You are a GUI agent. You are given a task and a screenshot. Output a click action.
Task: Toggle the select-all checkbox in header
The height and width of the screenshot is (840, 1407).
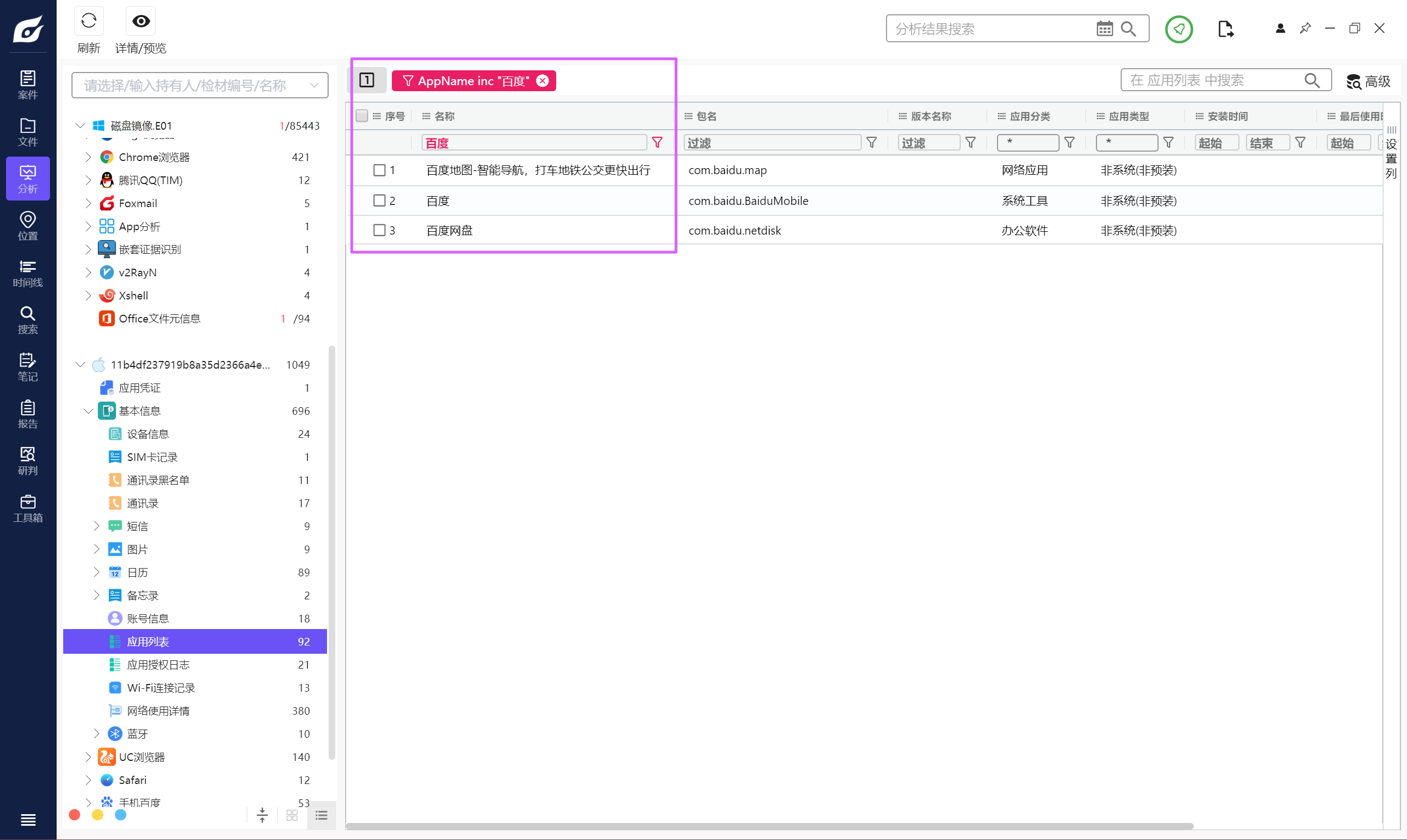point(362,116)
